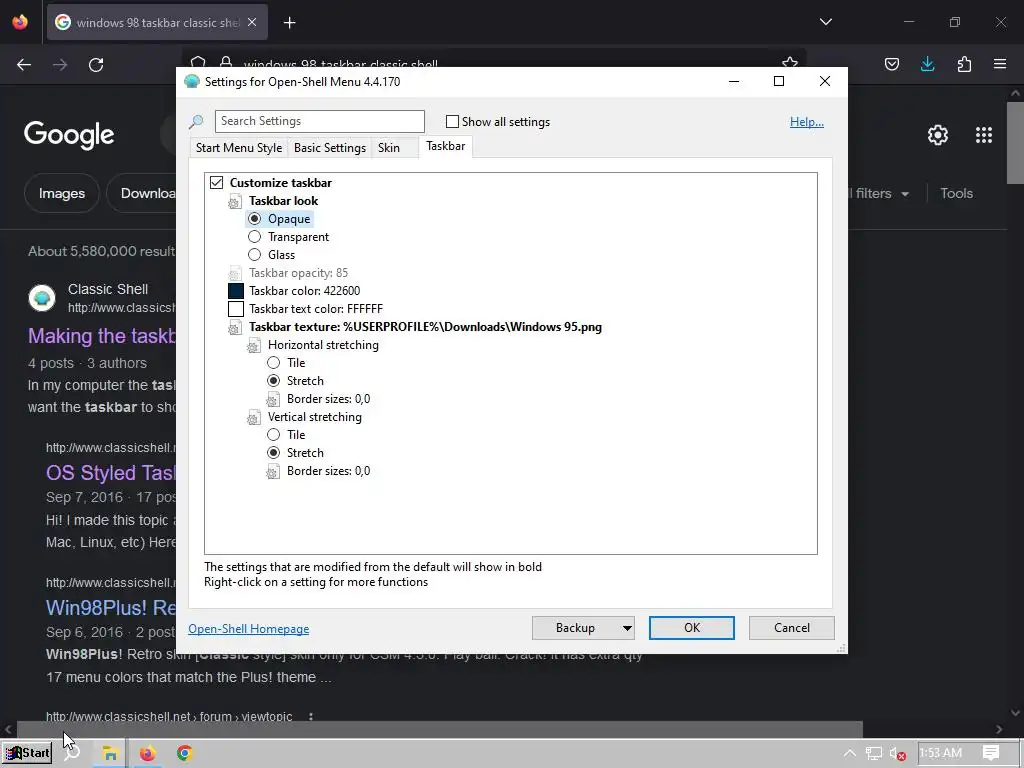Select the Opaque taskbar look
This screenshot has width=1024, height=768.
point(255,219)
